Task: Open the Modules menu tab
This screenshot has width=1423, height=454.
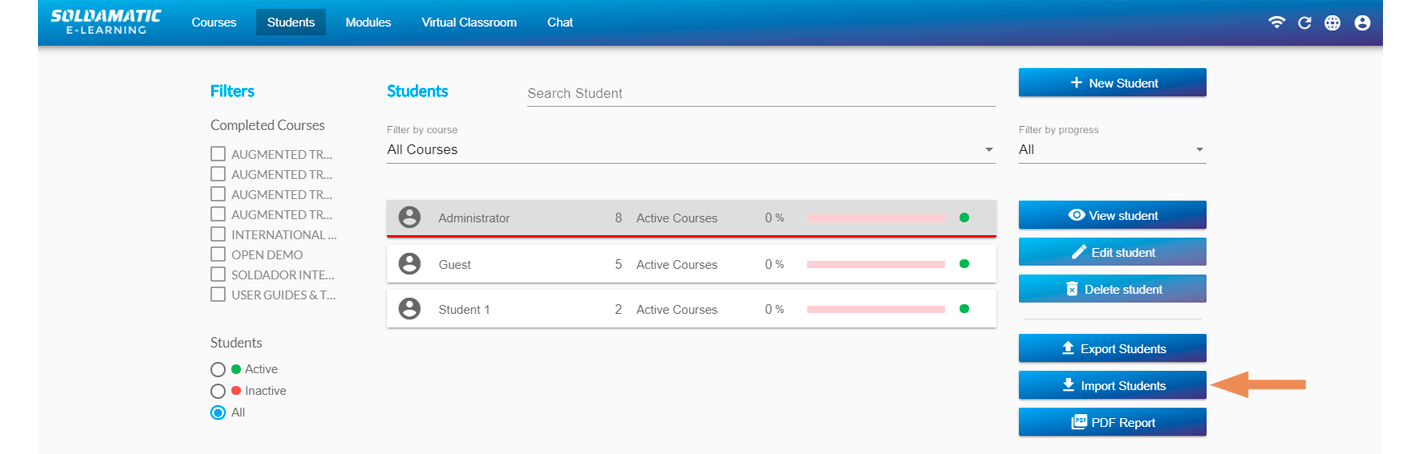Action: (368, 22)
